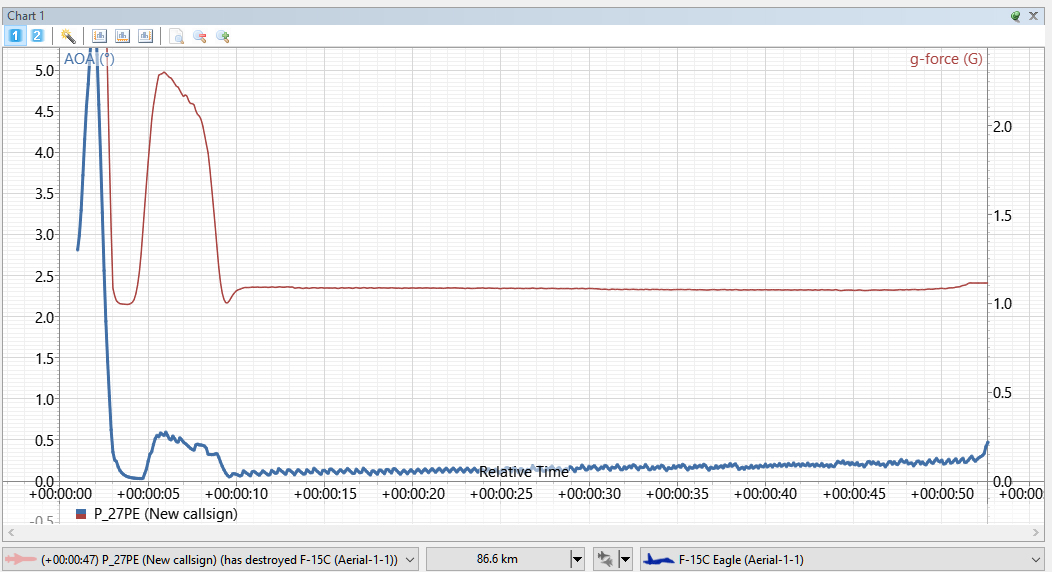The height and width of the screenshot is (572, 1052).
Task: Click the 2.5 value on the AOA axis
Action: pos(44,276)
